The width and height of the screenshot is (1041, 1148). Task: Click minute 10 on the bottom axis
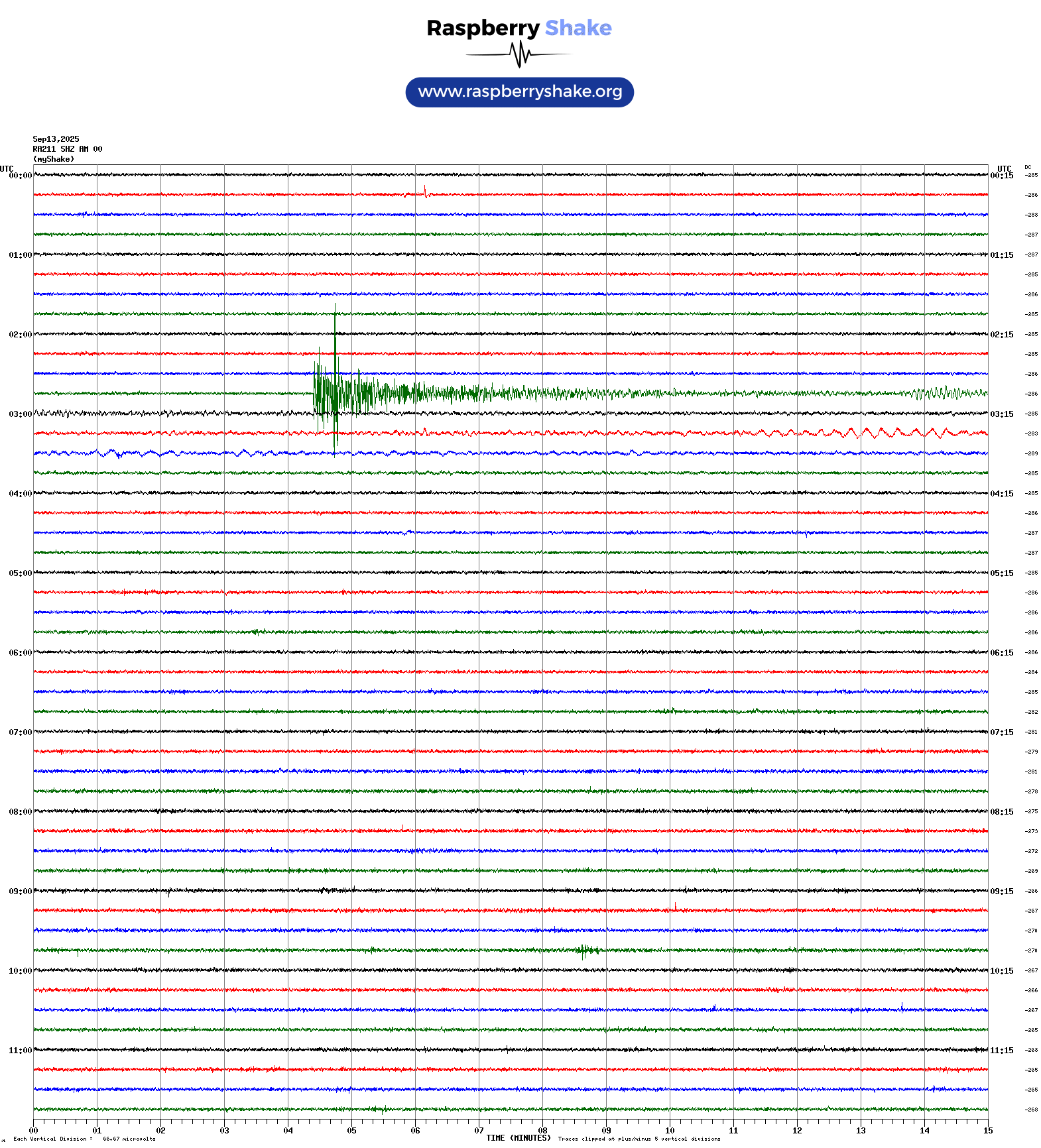pyautogui.click(x=670, y=1131)
